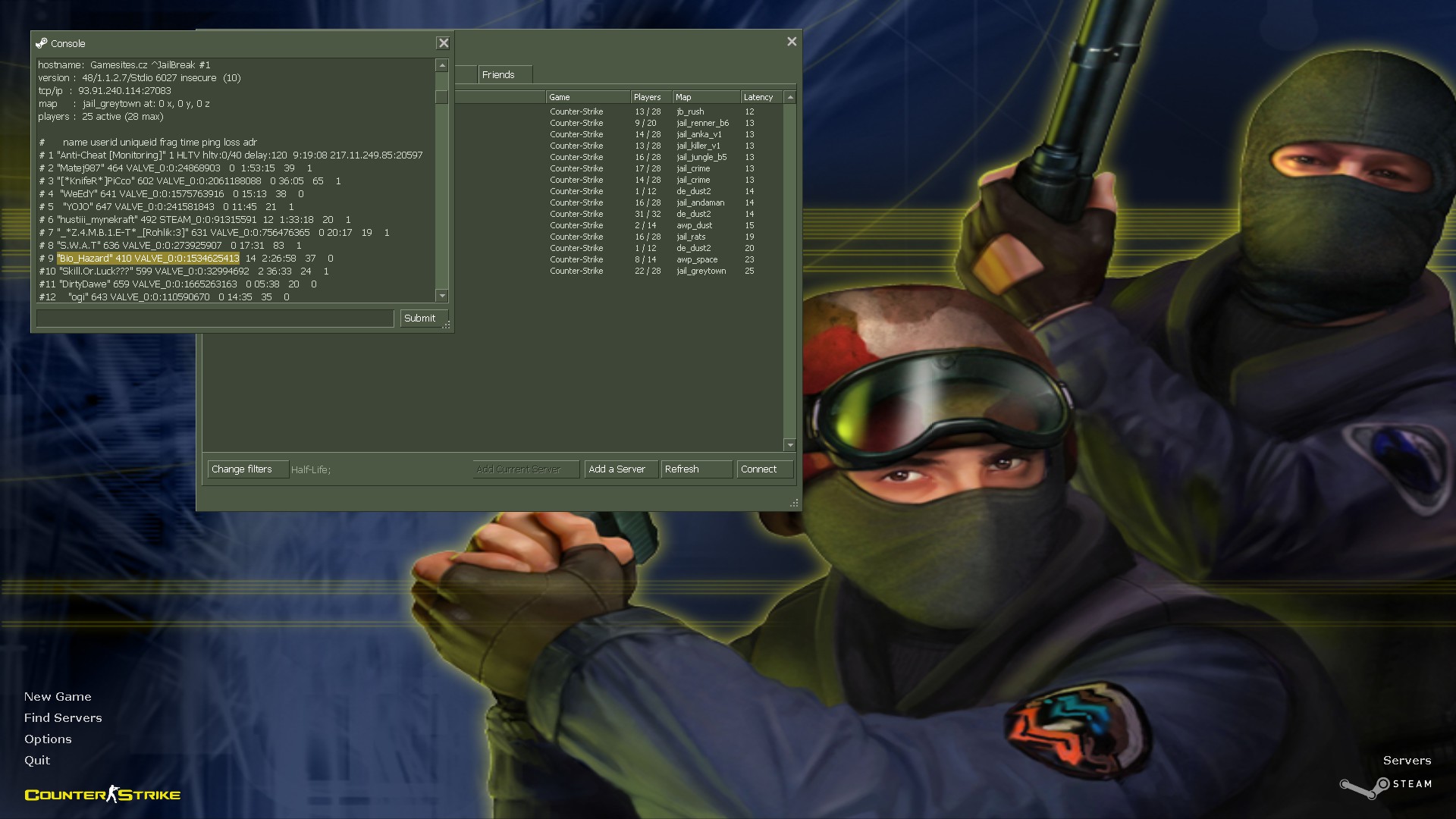Click tcp/ip address line in console
Screen dimensions: 1456x819
(x=105, y=91)
